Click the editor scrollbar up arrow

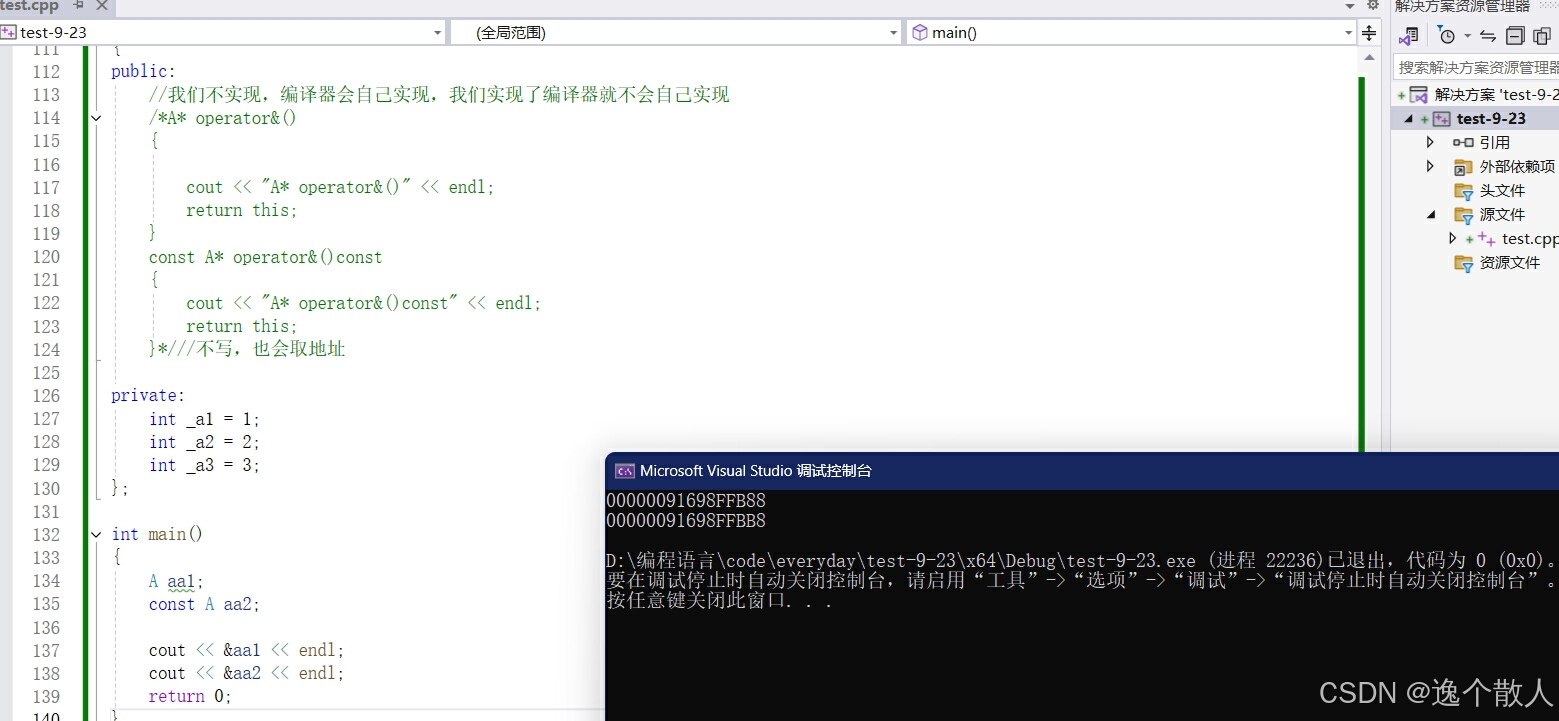(1369, 58)
